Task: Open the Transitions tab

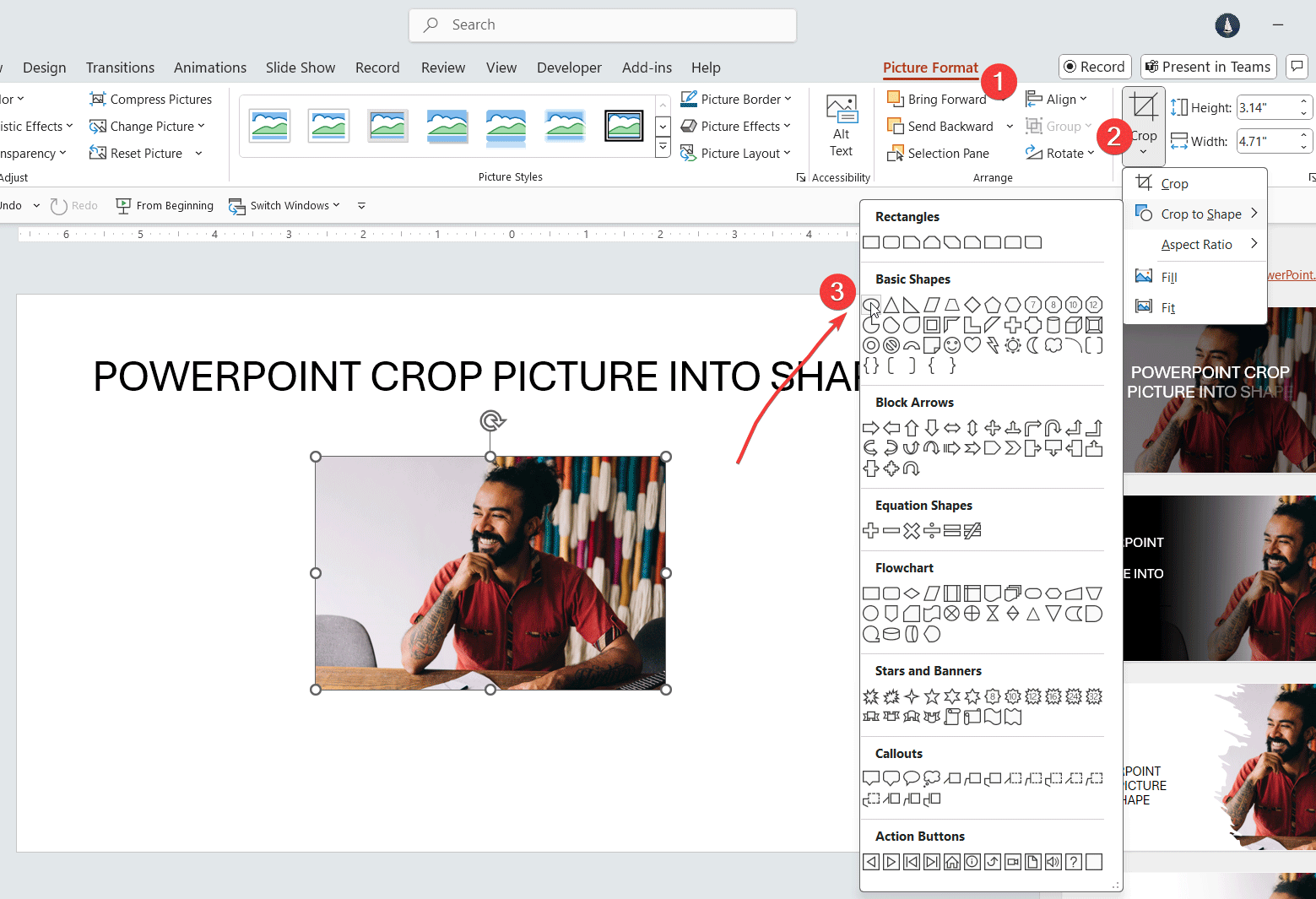Action: click(x=120, y=68)
